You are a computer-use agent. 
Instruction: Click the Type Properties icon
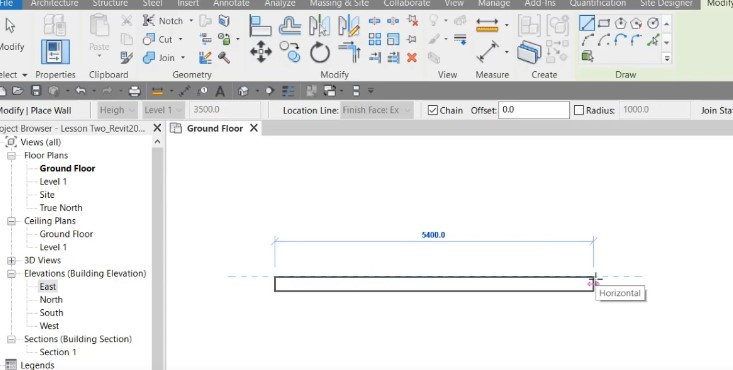pyautogui.click(x=55, y=25)
